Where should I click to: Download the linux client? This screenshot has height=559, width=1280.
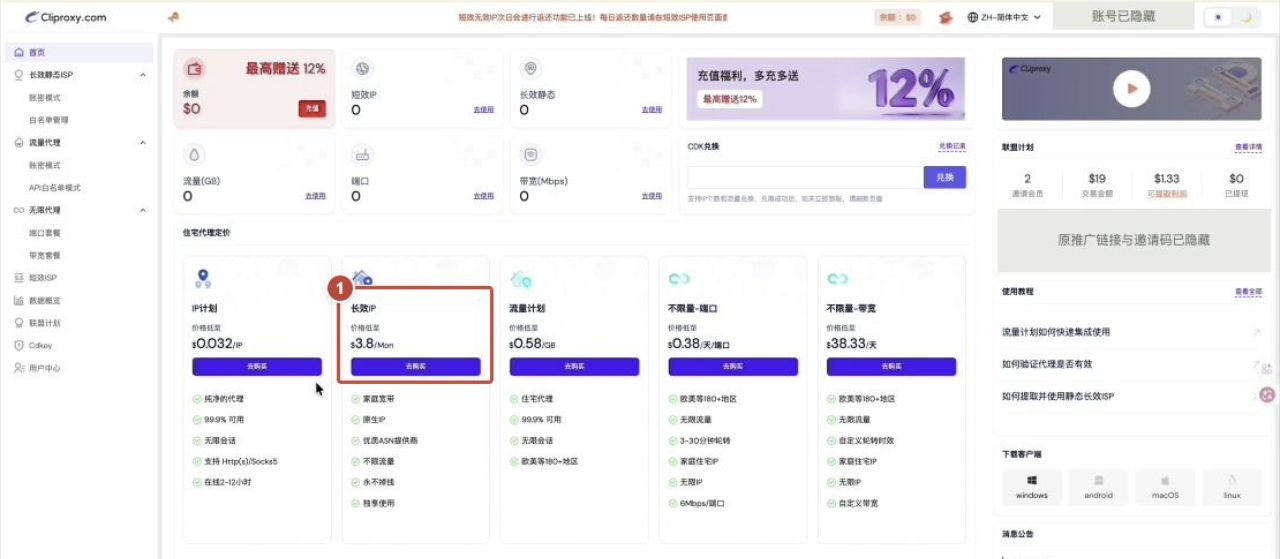point(1232,487)
